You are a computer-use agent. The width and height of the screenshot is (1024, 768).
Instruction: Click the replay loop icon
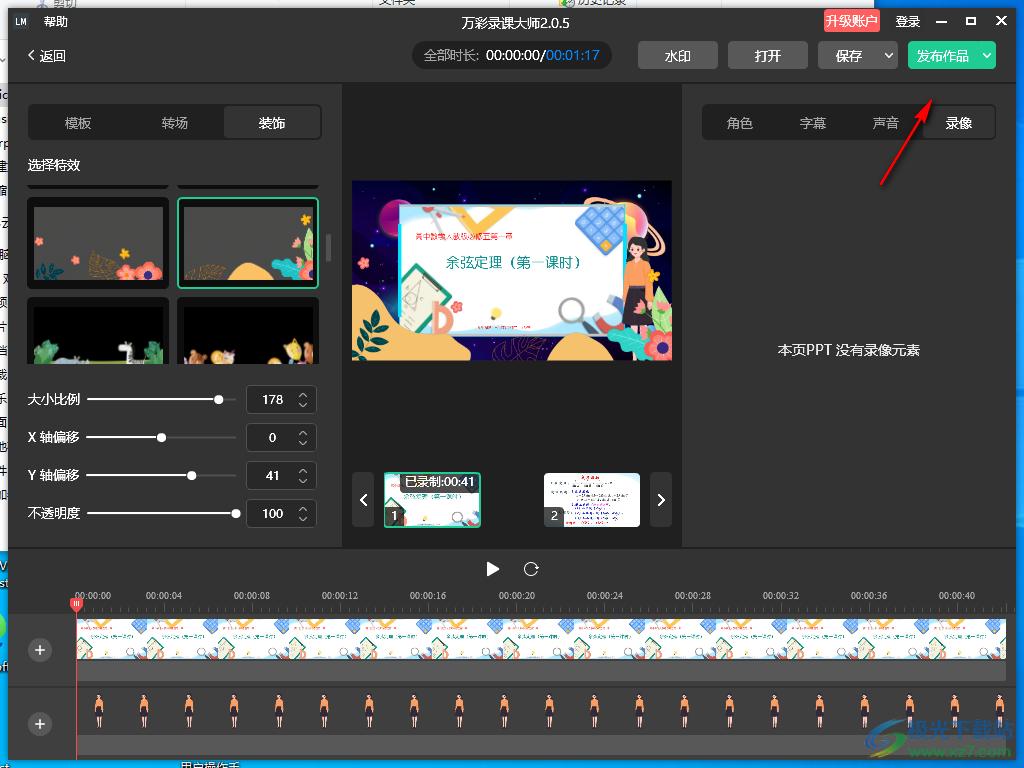pos(531,569)
